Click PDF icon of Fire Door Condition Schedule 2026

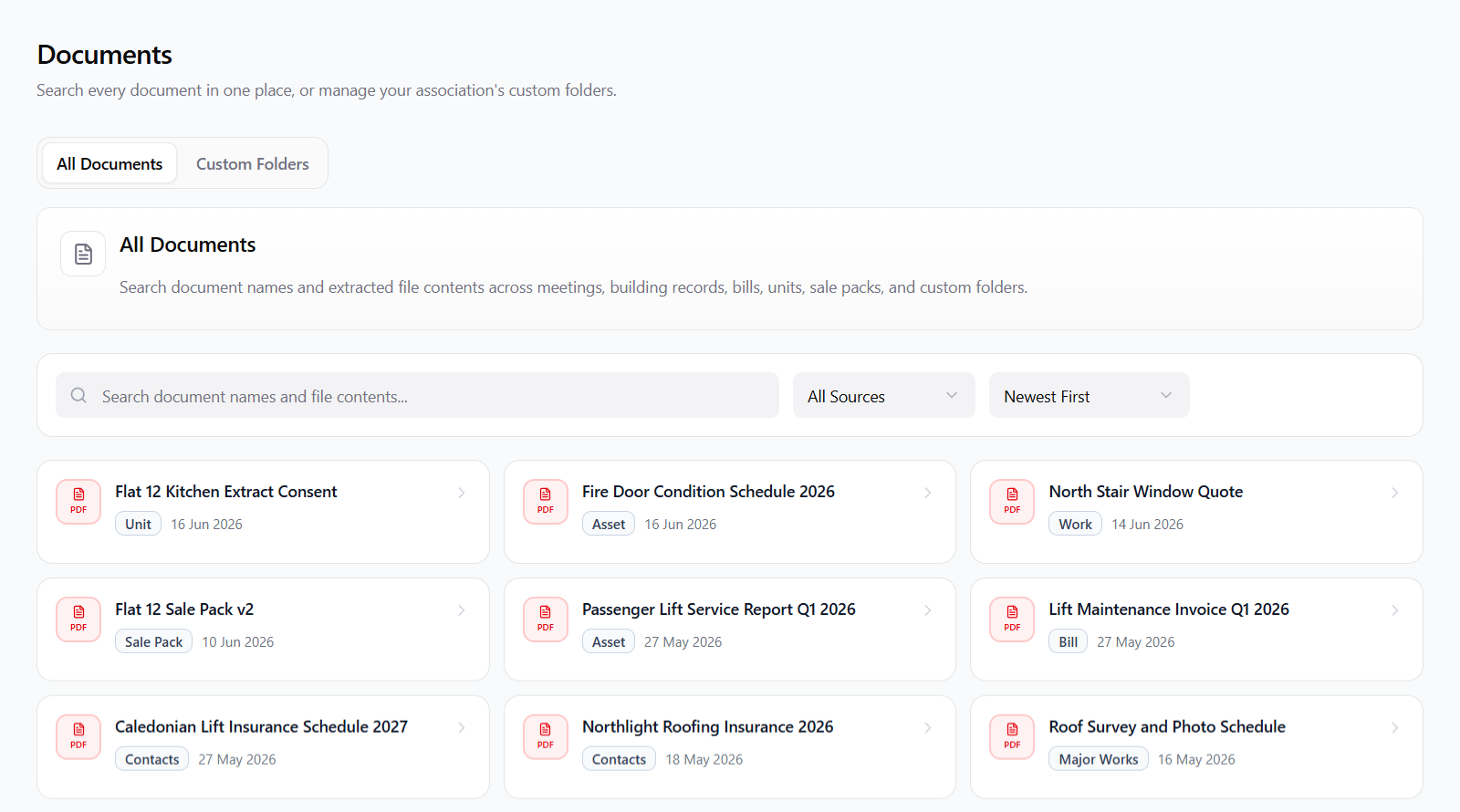coord(546,502)
